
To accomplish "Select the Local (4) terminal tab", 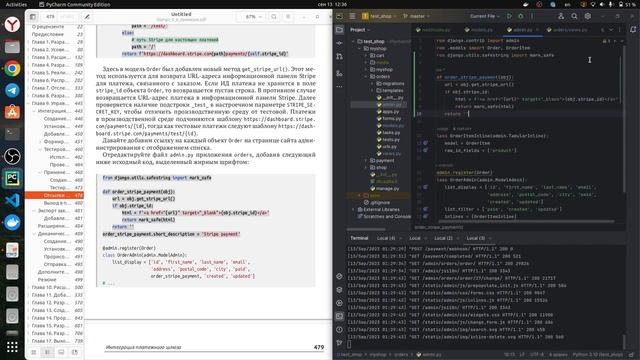I will coord(386,238).
